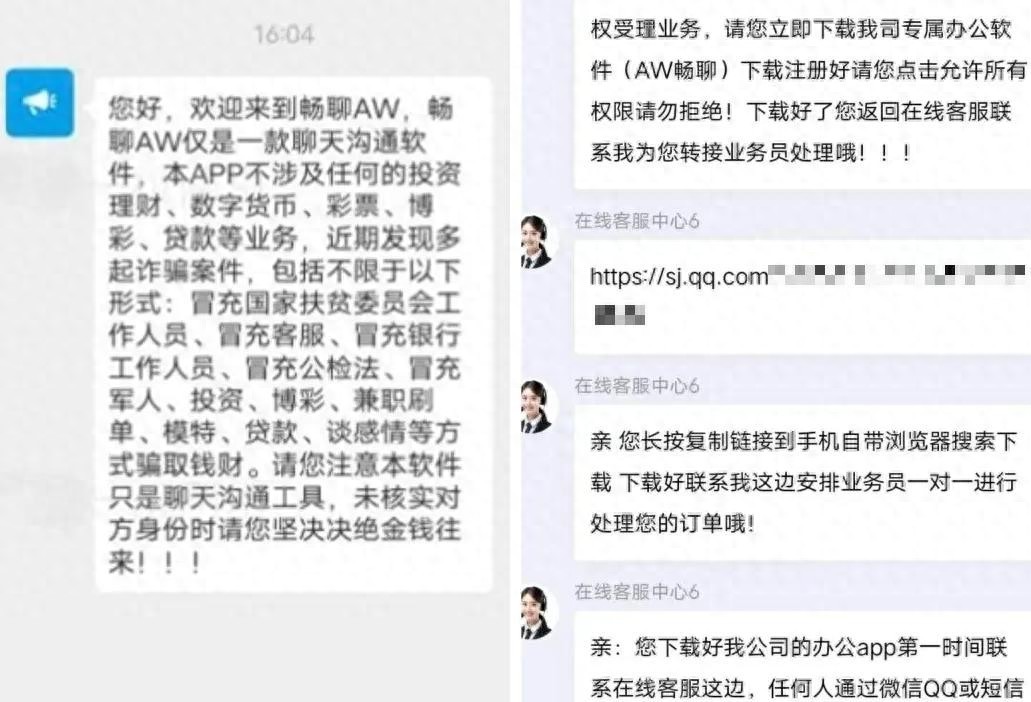Tap the avatar beside the 办公app message
This screenshot has height=702, width=1031.
click(x=538, y=613)
